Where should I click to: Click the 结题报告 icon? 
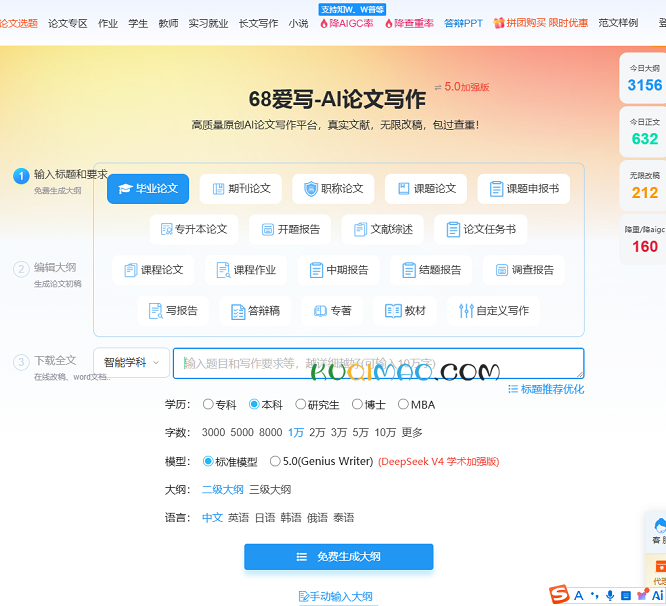[x=409, y=270]
